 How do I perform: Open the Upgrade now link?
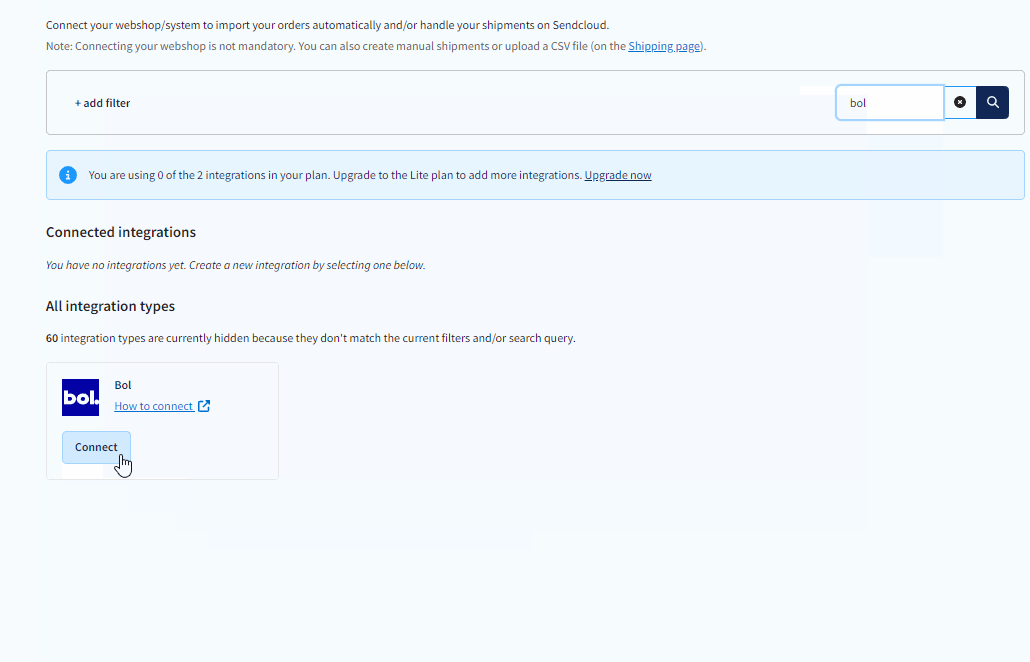(617, 174)
